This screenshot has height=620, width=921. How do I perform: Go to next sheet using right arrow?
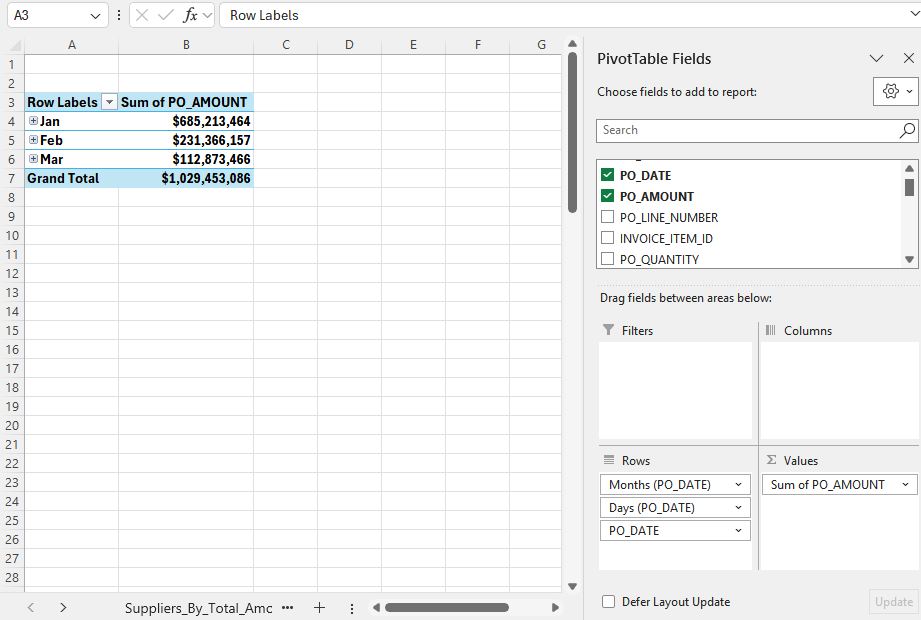[x=63, y=607]
